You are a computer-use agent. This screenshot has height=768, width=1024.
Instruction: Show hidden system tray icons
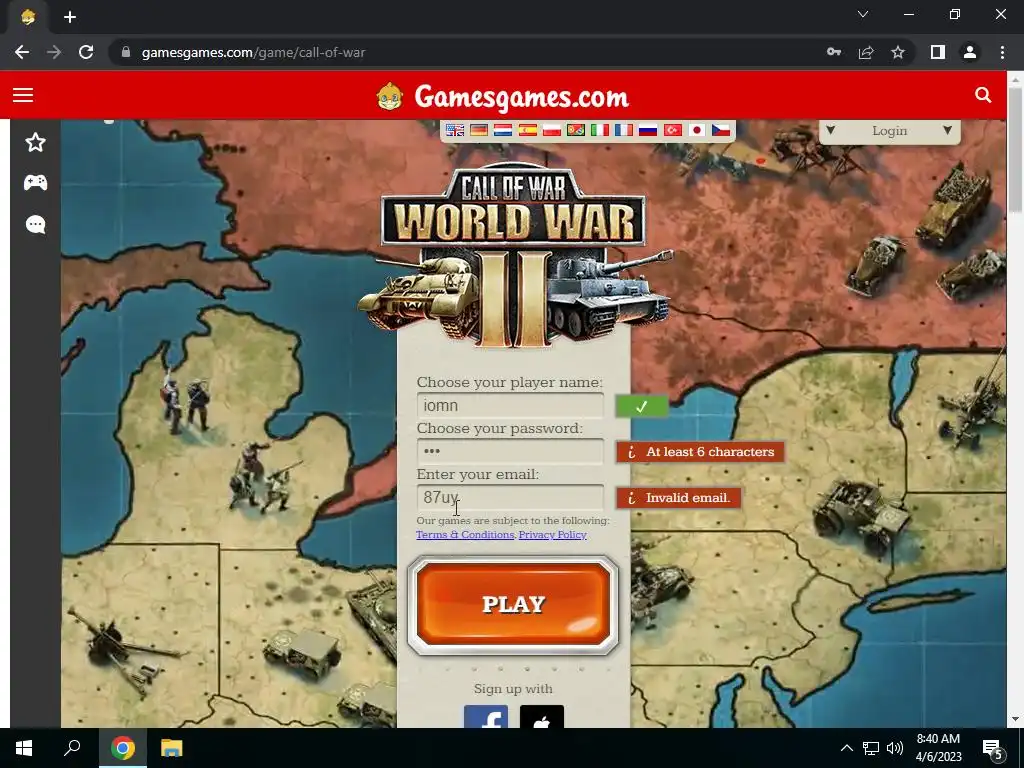pyautogui.click(x=846, y=748)
